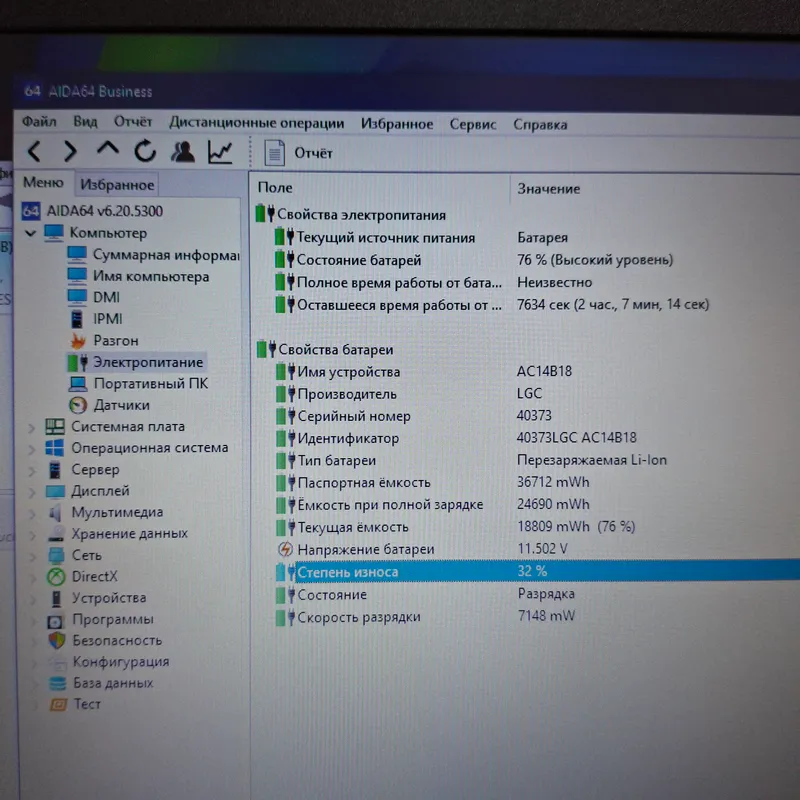Click the Отчёт report toolbar button

click(298, 153)
